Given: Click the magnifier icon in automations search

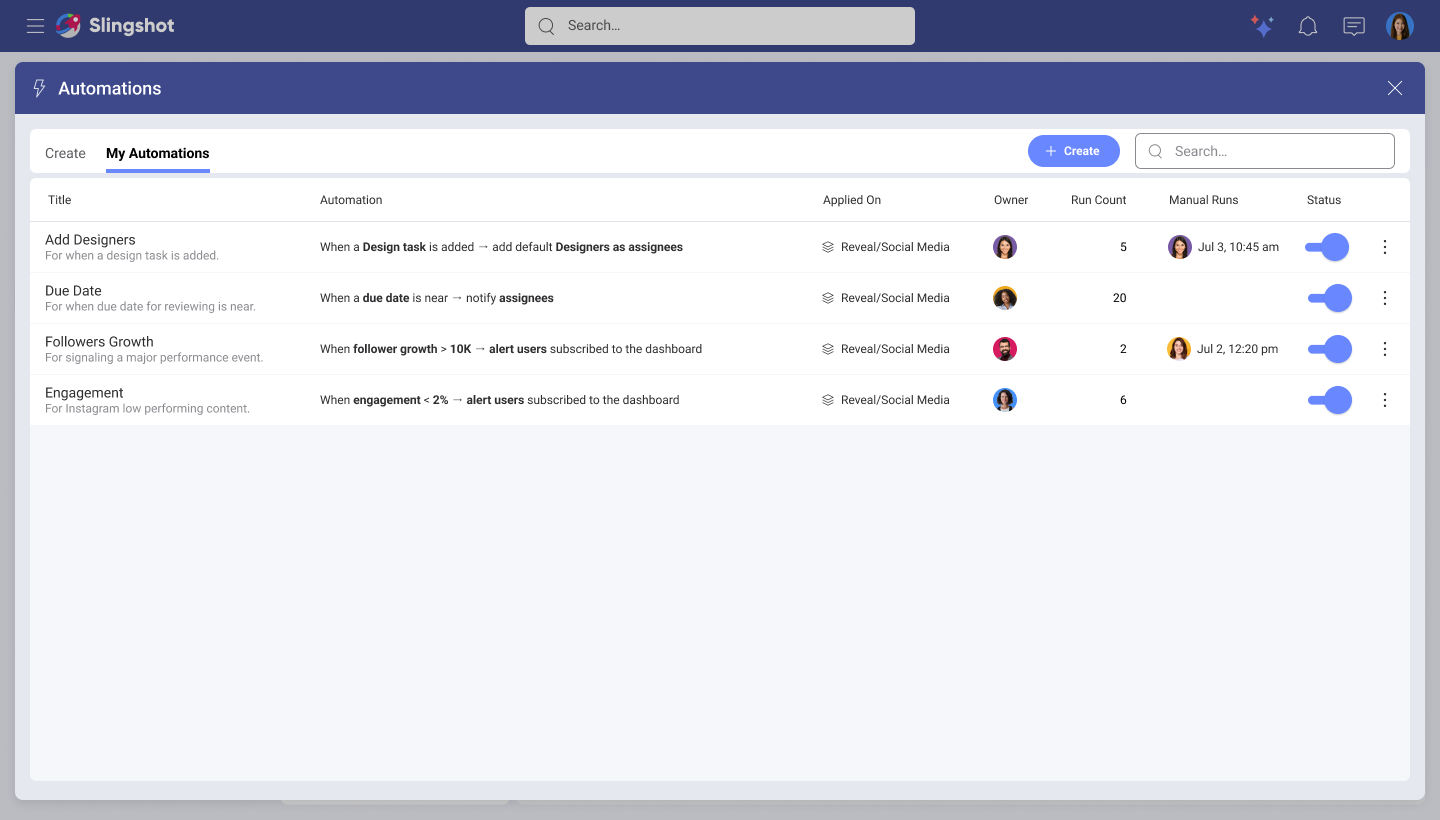Looking at the screenshot, I should click(1156, 151).
